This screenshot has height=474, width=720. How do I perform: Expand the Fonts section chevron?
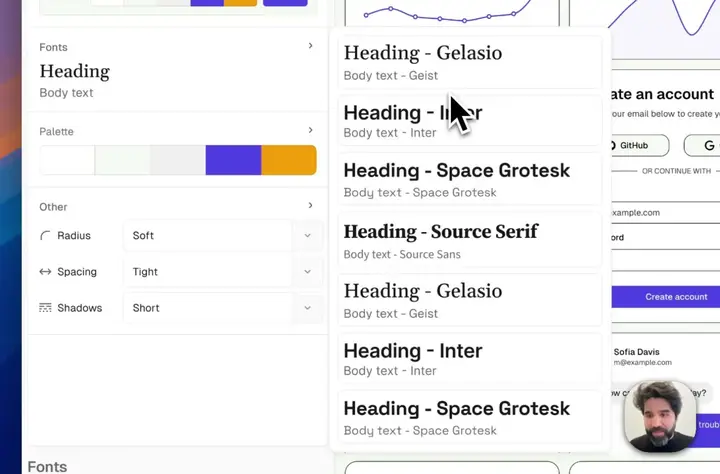pyautogui.click(x=310, y=45)
